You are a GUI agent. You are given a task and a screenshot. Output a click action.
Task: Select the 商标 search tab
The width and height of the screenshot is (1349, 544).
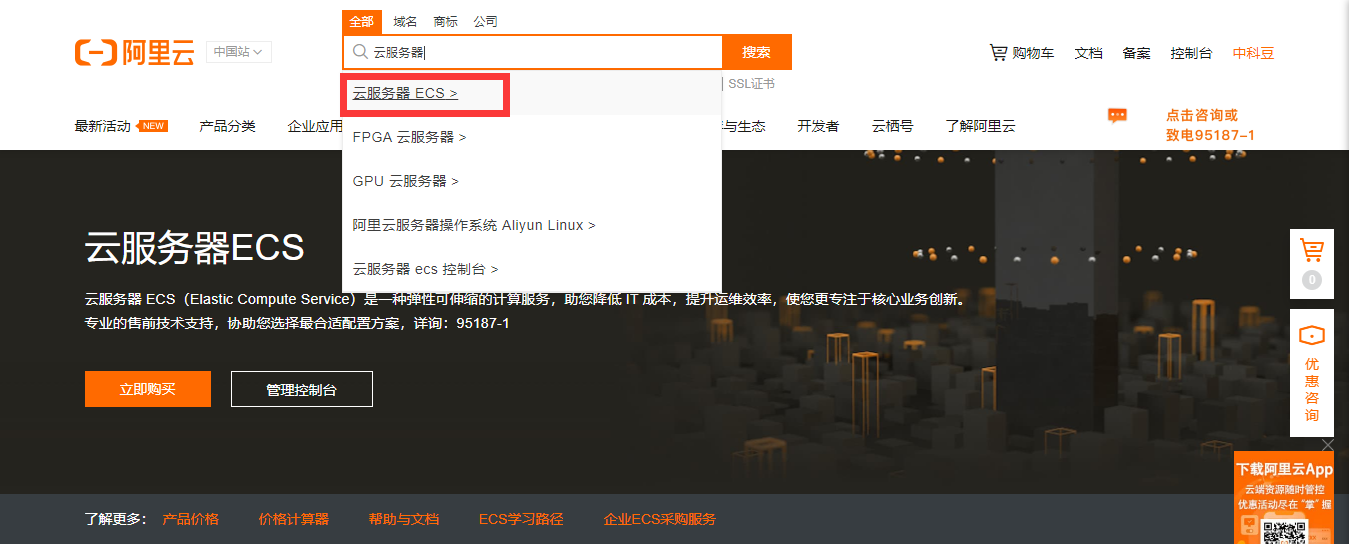(x=445, y=22)
